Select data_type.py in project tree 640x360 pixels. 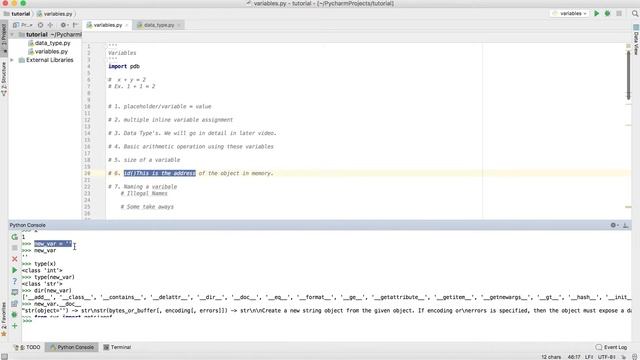(x=49, y=43)
